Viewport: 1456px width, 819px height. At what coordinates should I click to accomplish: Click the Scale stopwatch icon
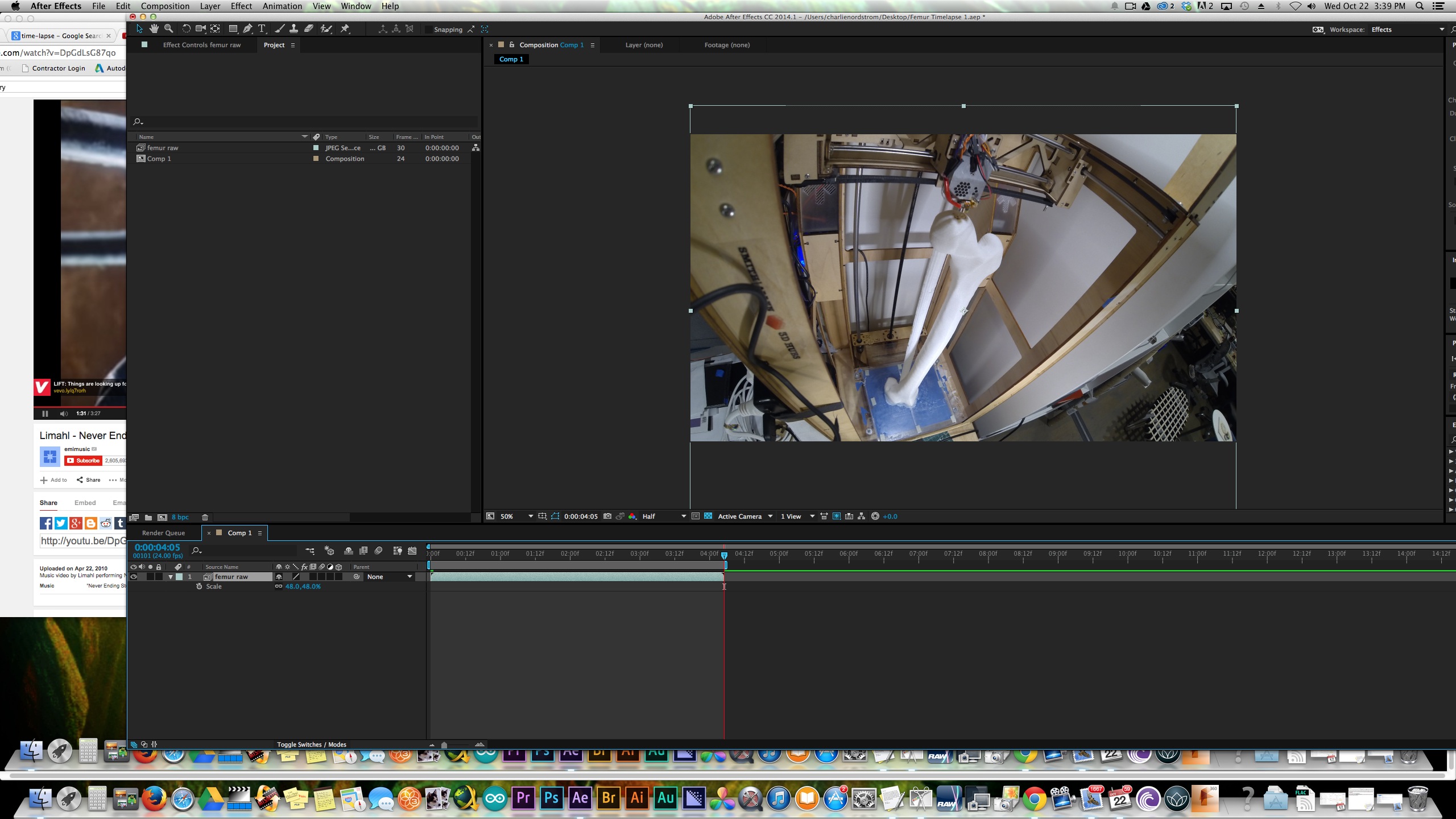point(199,586)
